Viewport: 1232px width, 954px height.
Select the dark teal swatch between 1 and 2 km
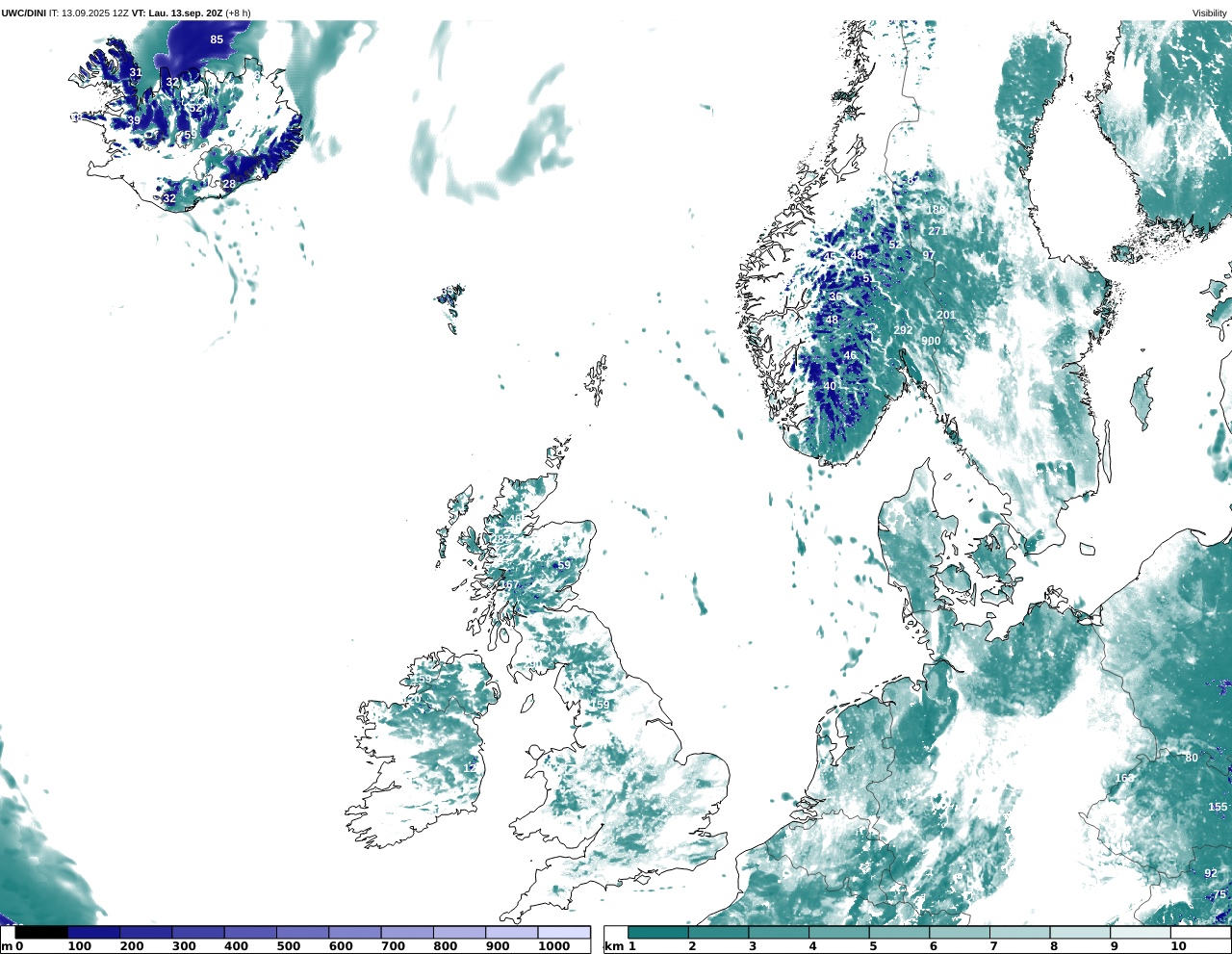click(x=658, y=933)
